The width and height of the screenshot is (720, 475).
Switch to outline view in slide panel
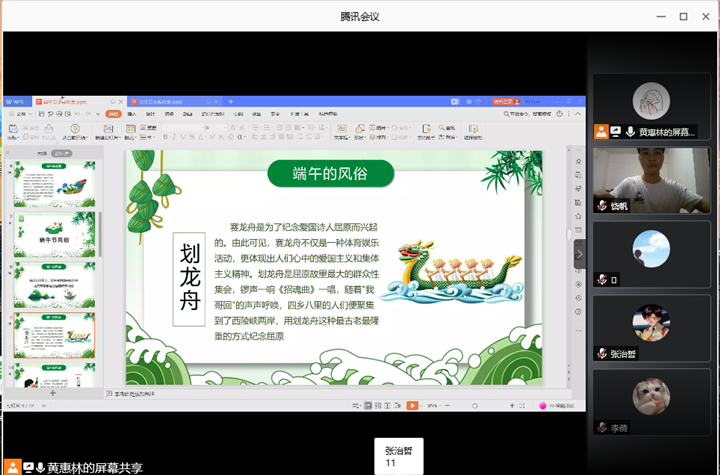42,153
